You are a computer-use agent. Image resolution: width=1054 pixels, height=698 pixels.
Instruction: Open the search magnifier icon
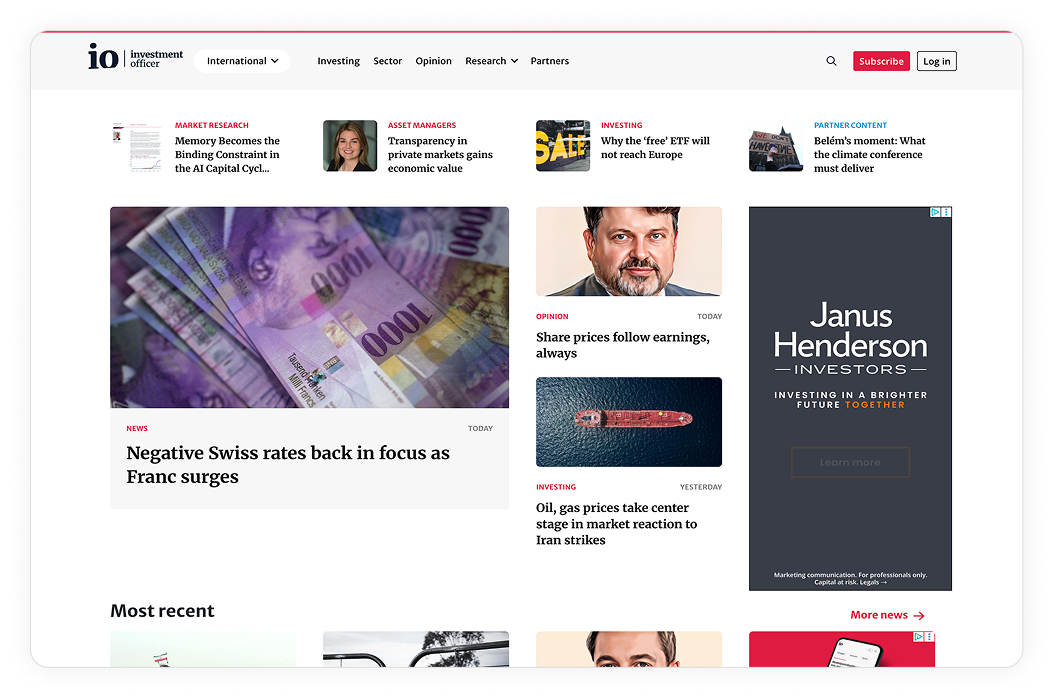tap(831, 61)
